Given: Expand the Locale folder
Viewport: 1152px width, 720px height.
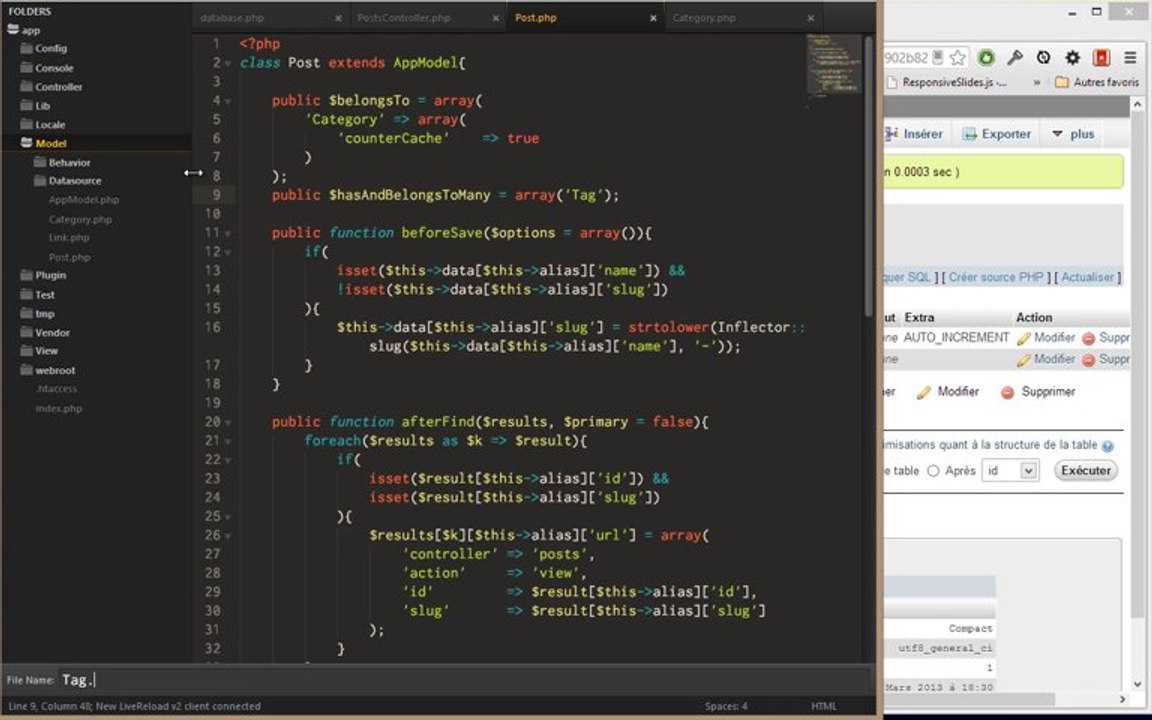Looking at the screenshot, I should pos(43,124).
